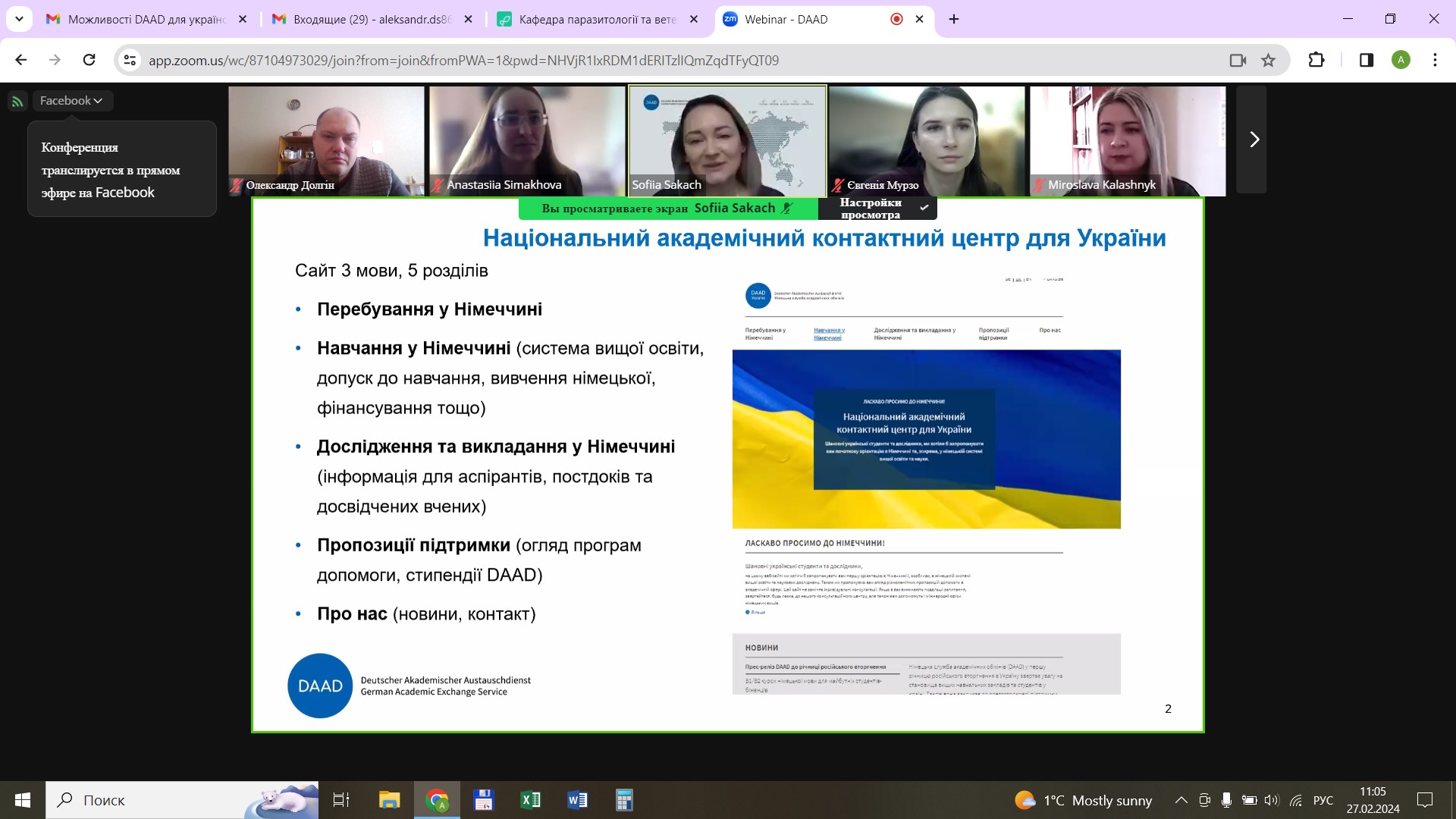The image size is (1456, 819).
Task: Open camera permission icon in address bar
Action: (1238, 60)
